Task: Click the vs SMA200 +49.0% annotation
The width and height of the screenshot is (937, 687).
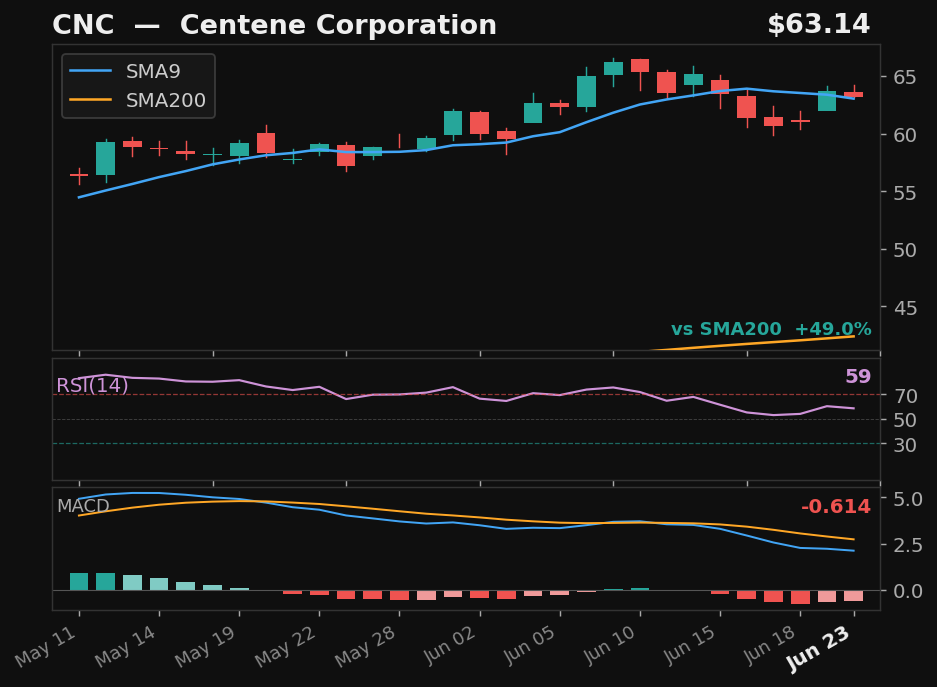Action: click(x=771, y=329)
